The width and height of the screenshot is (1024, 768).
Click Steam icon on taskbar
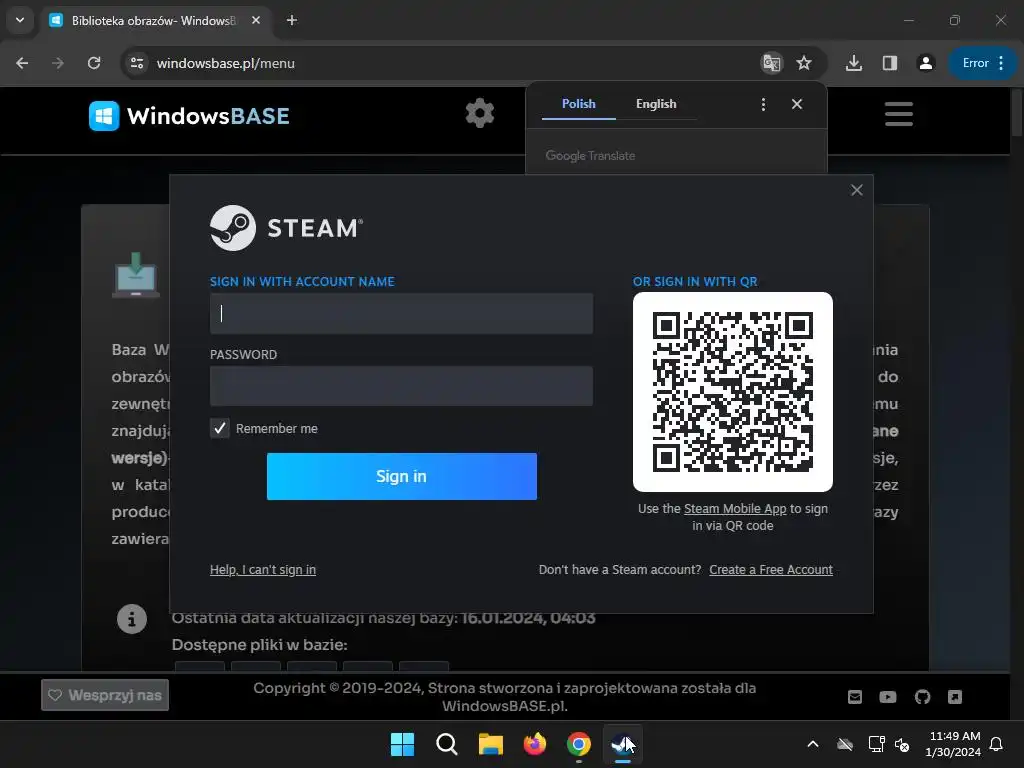click(x=622, y=744)
